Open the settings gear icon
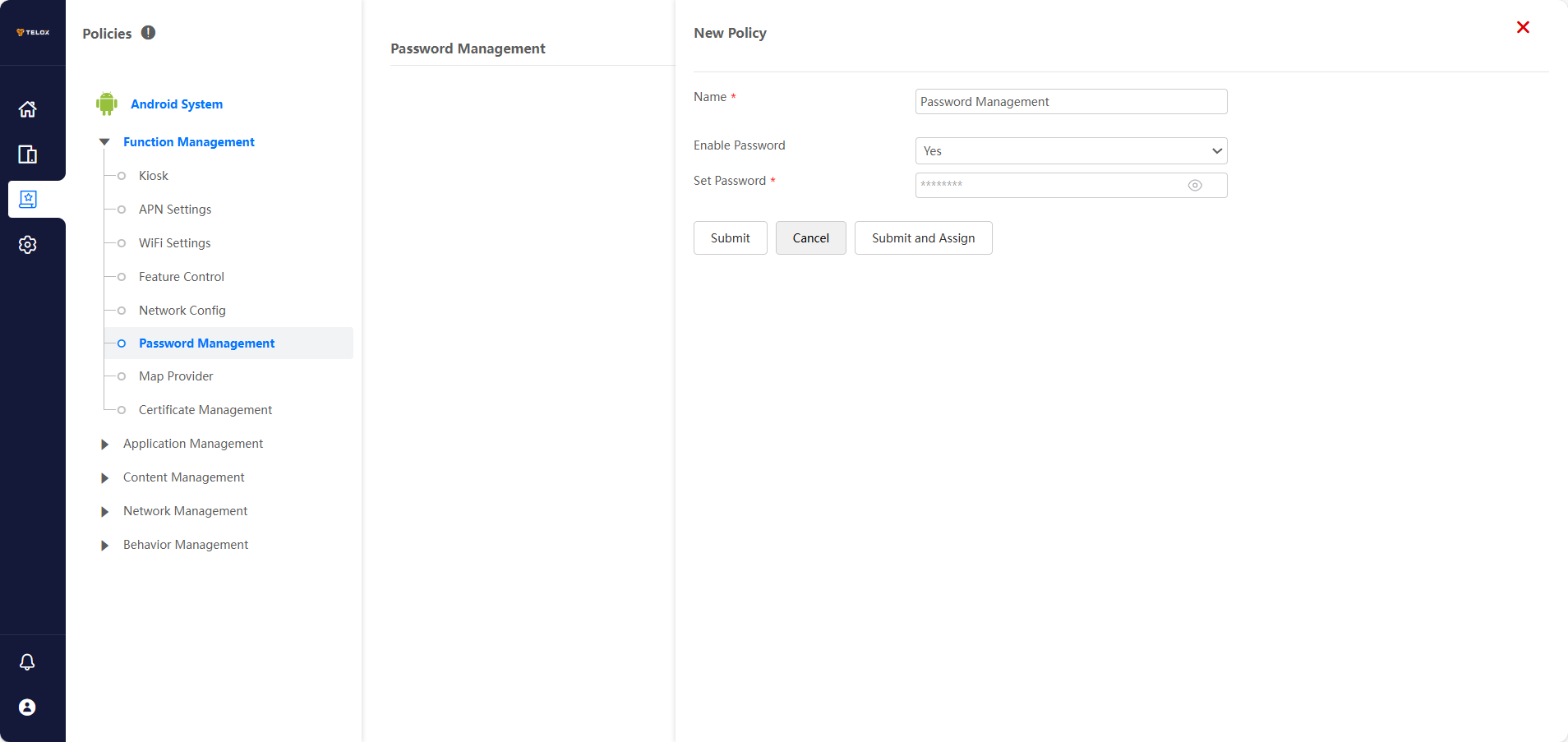Viewport: 1568px width, 742px height. coord(28,245)
